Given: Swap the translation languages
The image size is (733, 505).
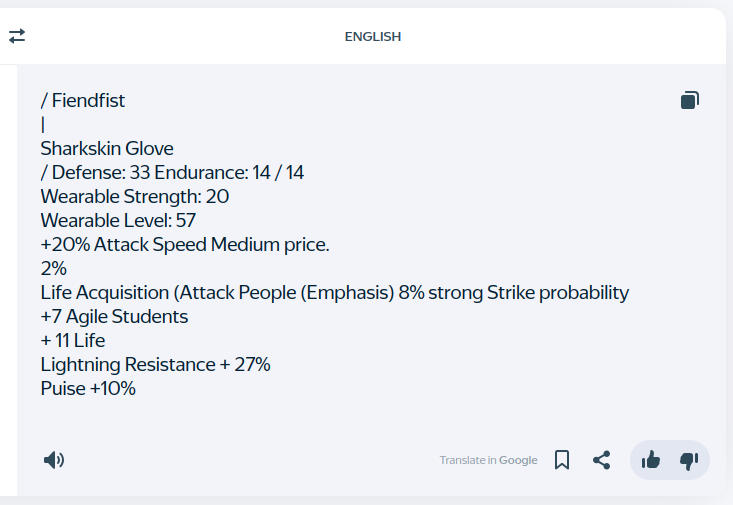Looking at the screenshot, I should click(17, 36).
